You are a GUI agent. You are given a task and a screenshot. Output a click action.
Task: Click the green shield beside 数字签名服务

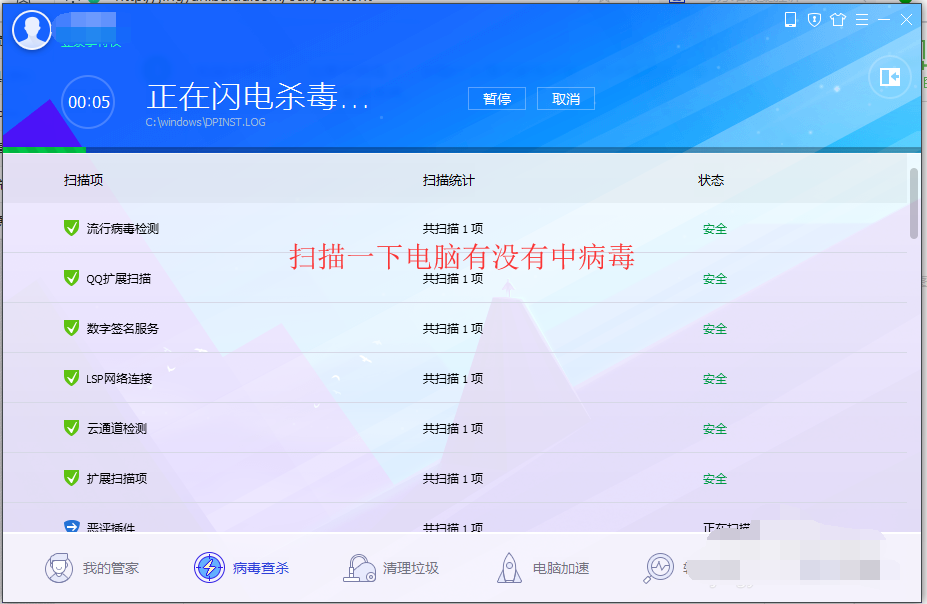click(72, 328)
